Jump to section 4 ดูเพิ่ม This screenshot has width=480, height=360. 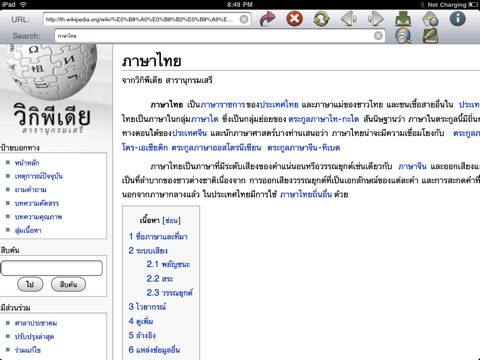coord(141,321)
